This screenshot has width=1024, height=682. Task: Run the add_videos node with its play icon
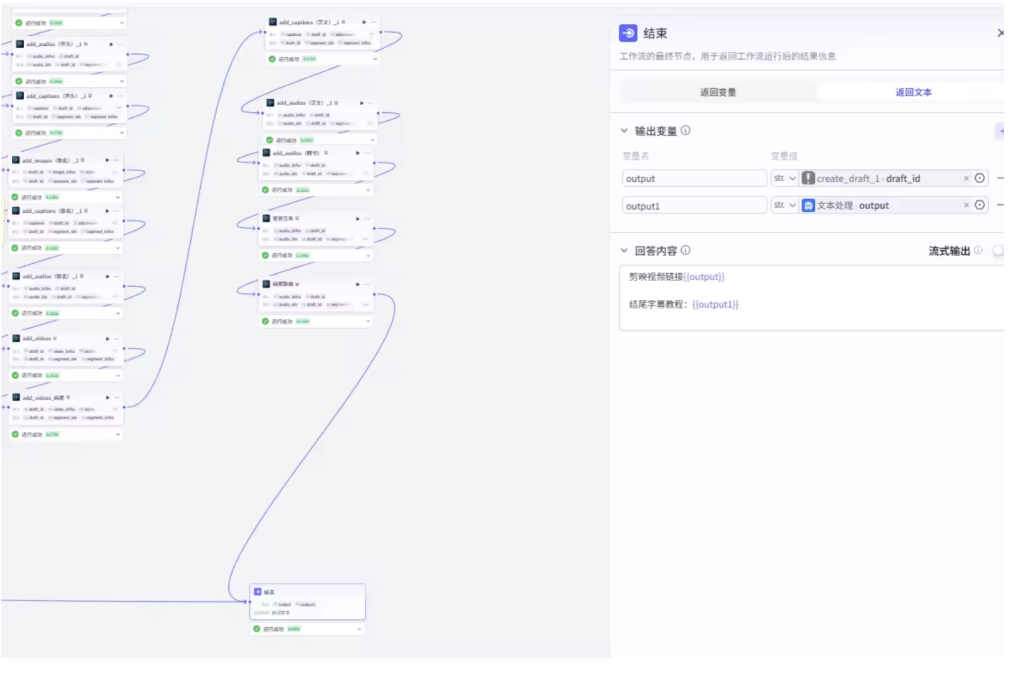pos(105,338)
